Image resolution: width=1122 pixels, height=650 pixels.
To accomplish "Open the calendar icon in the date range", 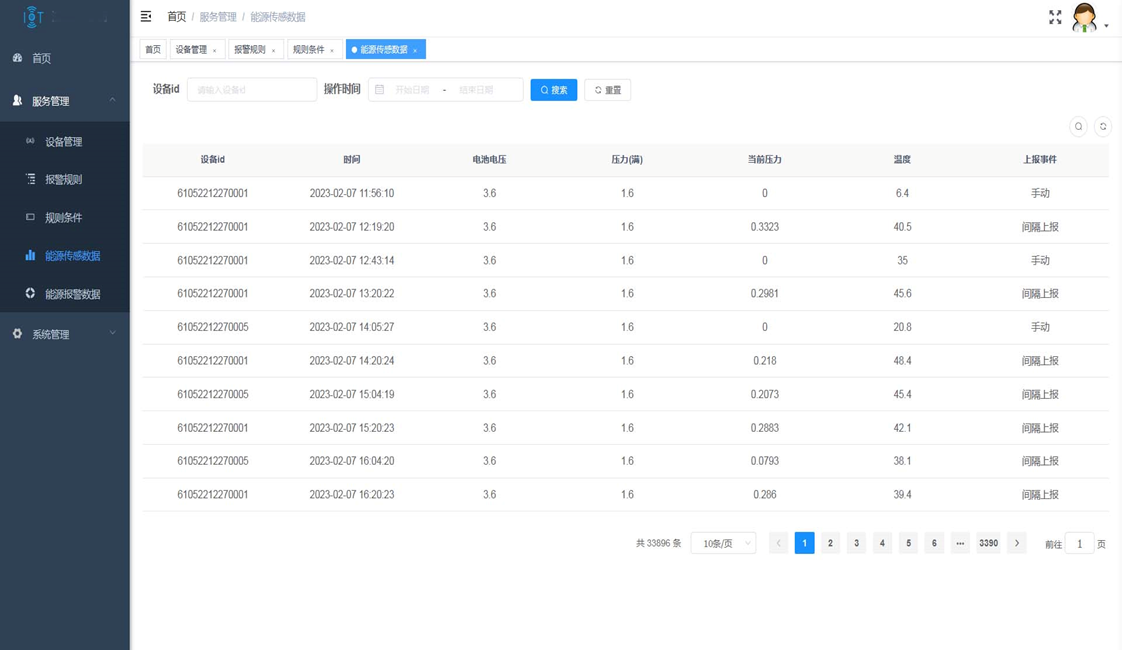I will (x=380, y=90).
